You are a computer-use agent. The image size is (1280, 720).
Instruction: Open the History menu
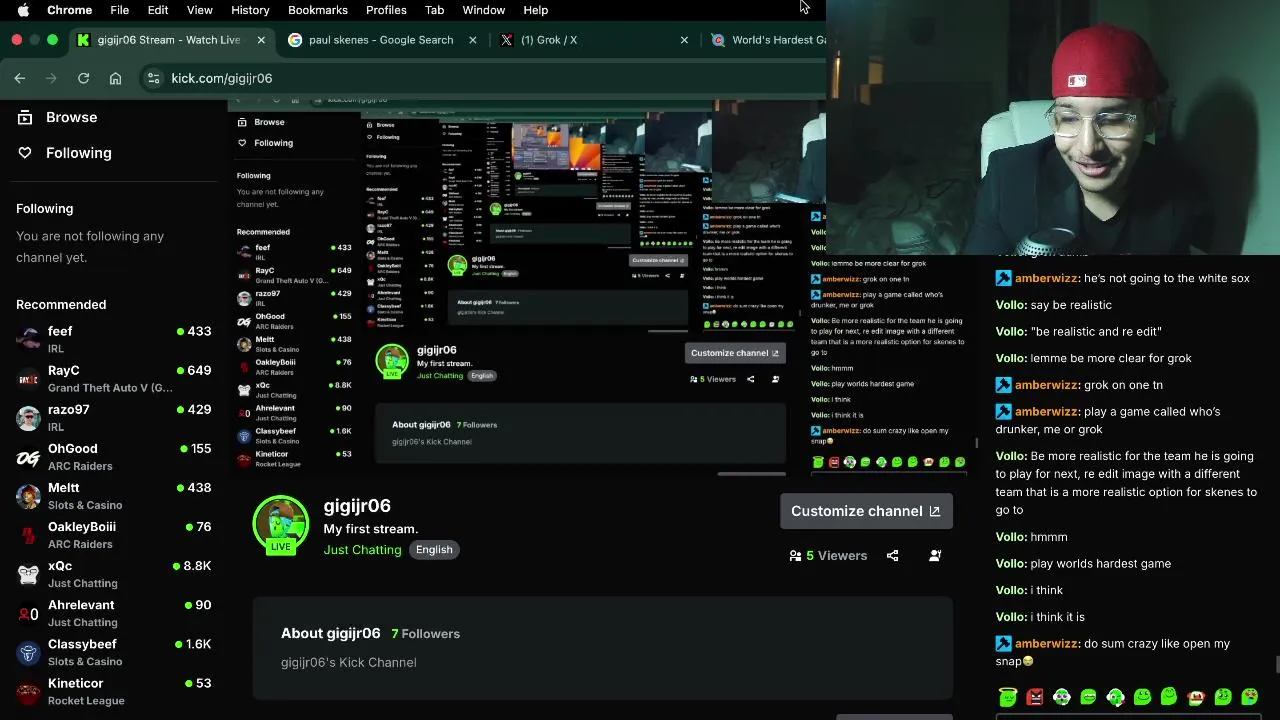click(250, 10)
